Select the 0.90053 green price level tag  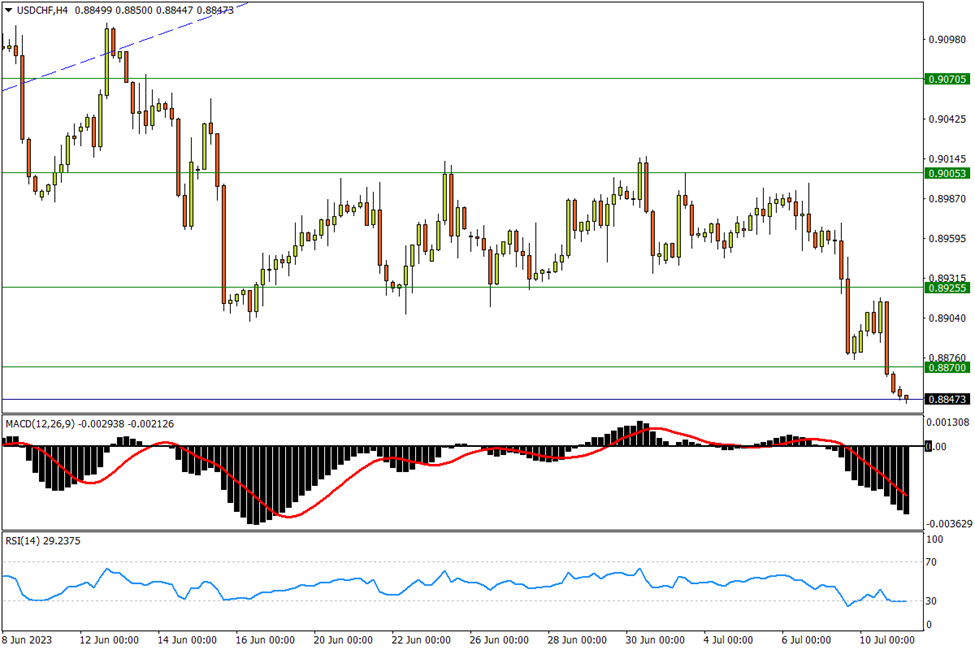point(946,173)
